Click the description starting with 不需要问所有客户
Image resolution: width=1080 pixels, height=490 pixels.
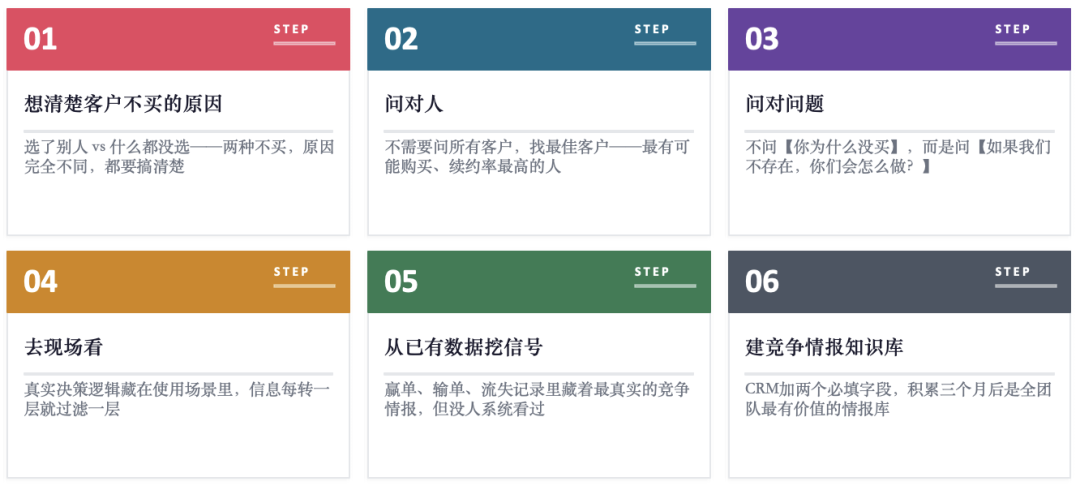(538, 156)
